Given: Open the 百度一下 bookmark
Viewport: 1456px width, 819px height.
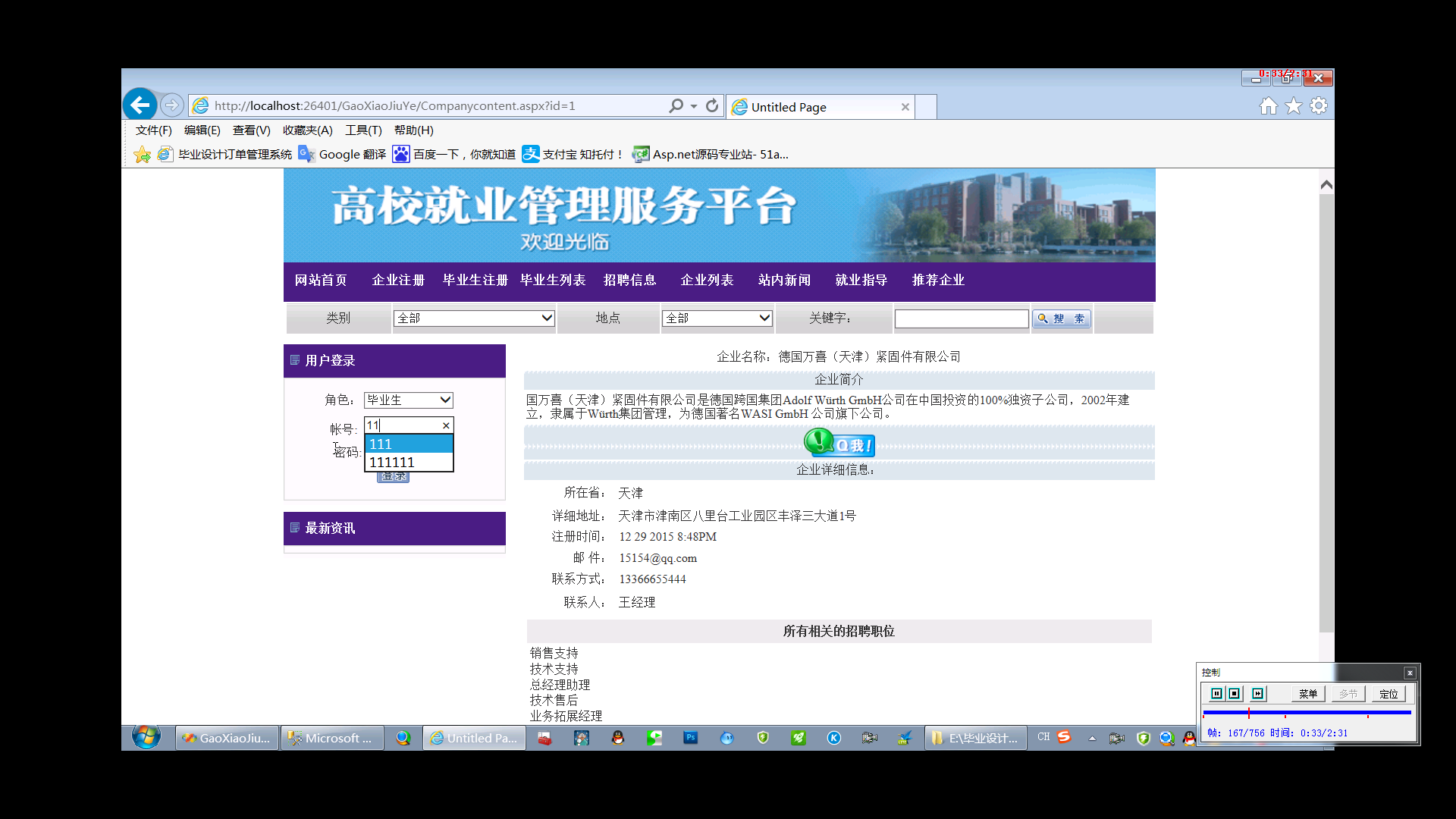Looking at the screenshot, I should [x=454, y=155].
